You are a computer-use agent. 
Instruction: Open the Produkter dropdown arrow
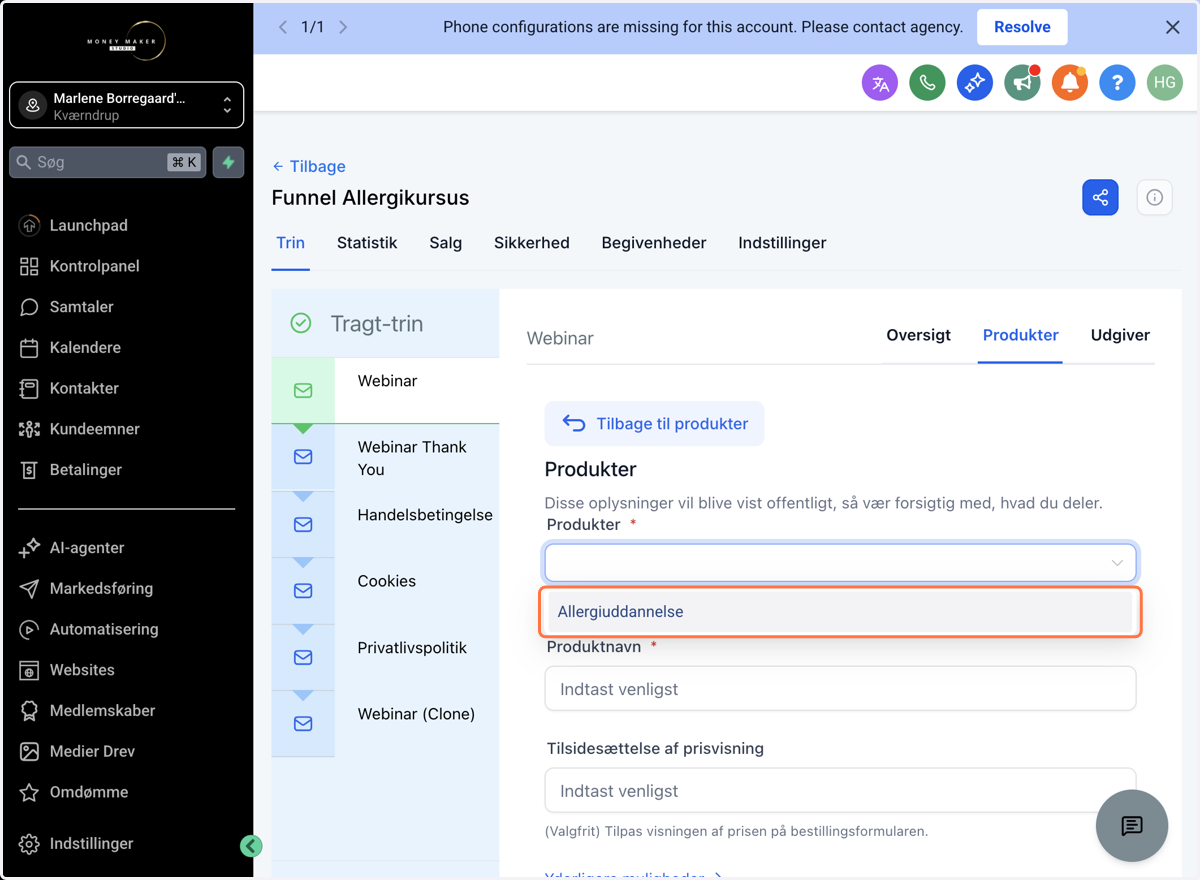(x=1117, y=563)
